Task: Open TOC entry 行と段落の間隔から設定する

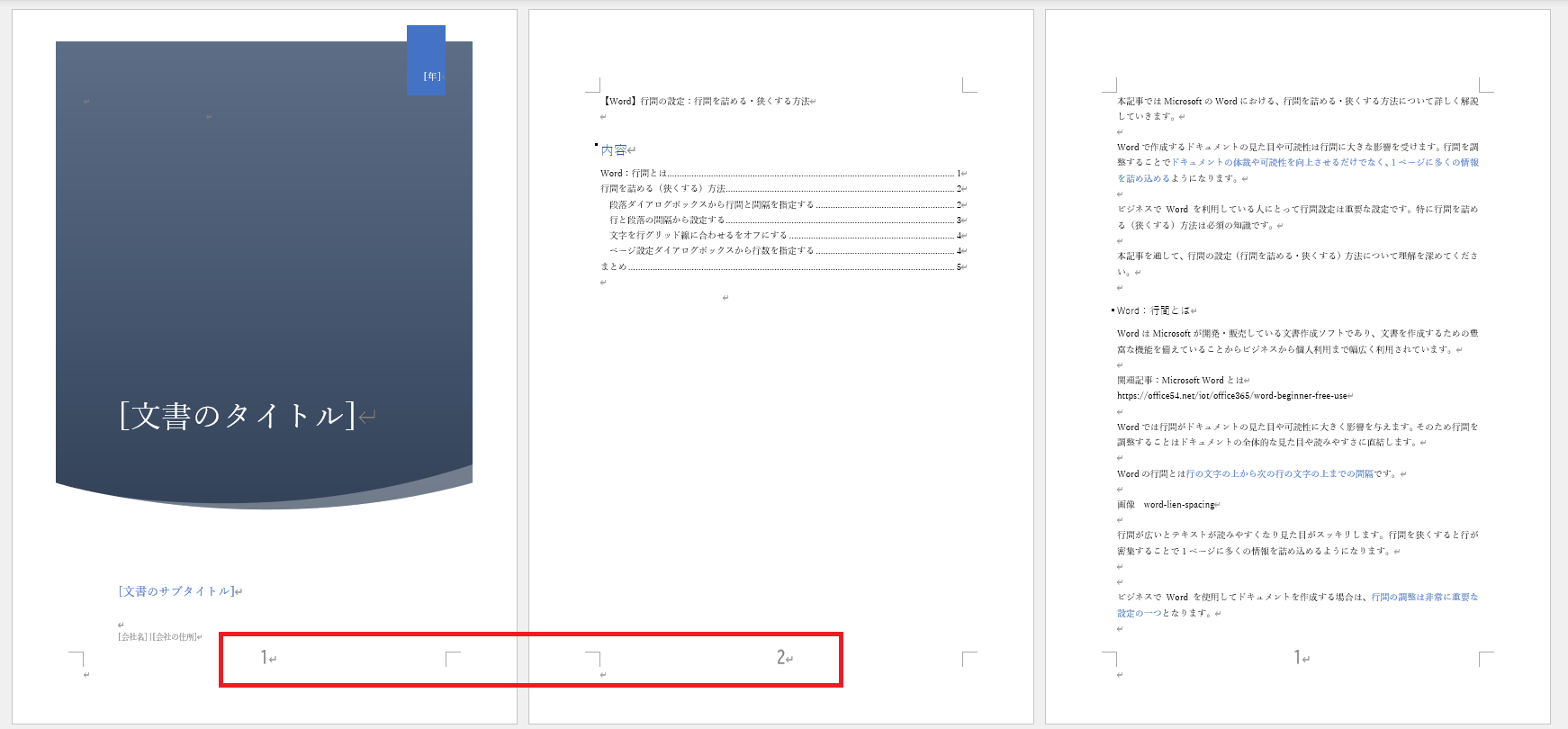Action: 786,220
